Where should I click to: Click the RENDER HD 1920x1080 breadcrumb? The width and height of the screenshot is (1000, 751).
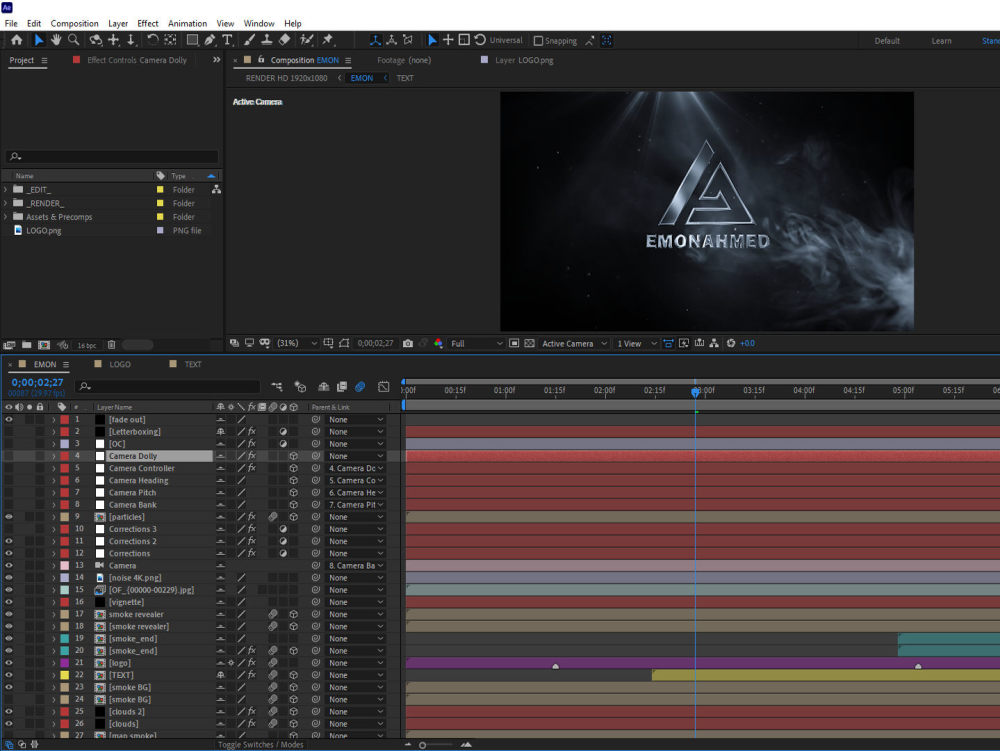click(x=286, y=78)
